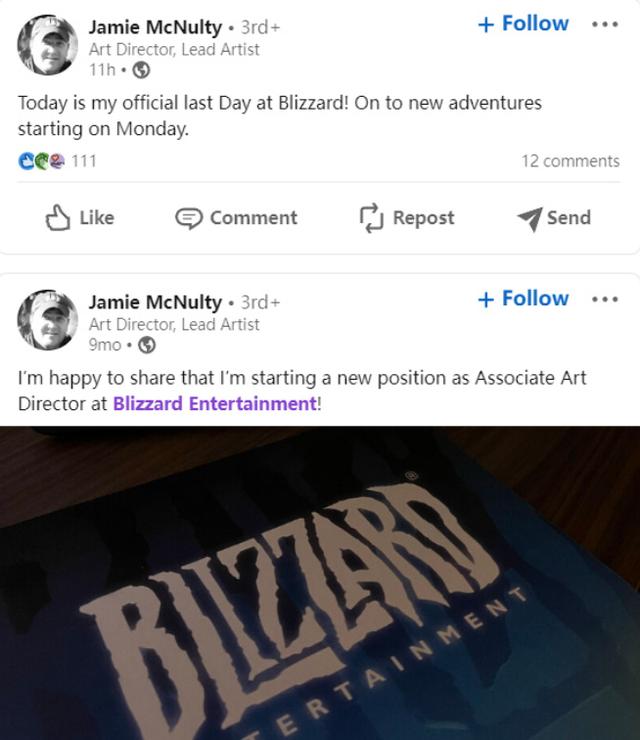This screenshot has width=640, height=740.
Task: Click the 111 reactions count
Action: coord(84,161)
